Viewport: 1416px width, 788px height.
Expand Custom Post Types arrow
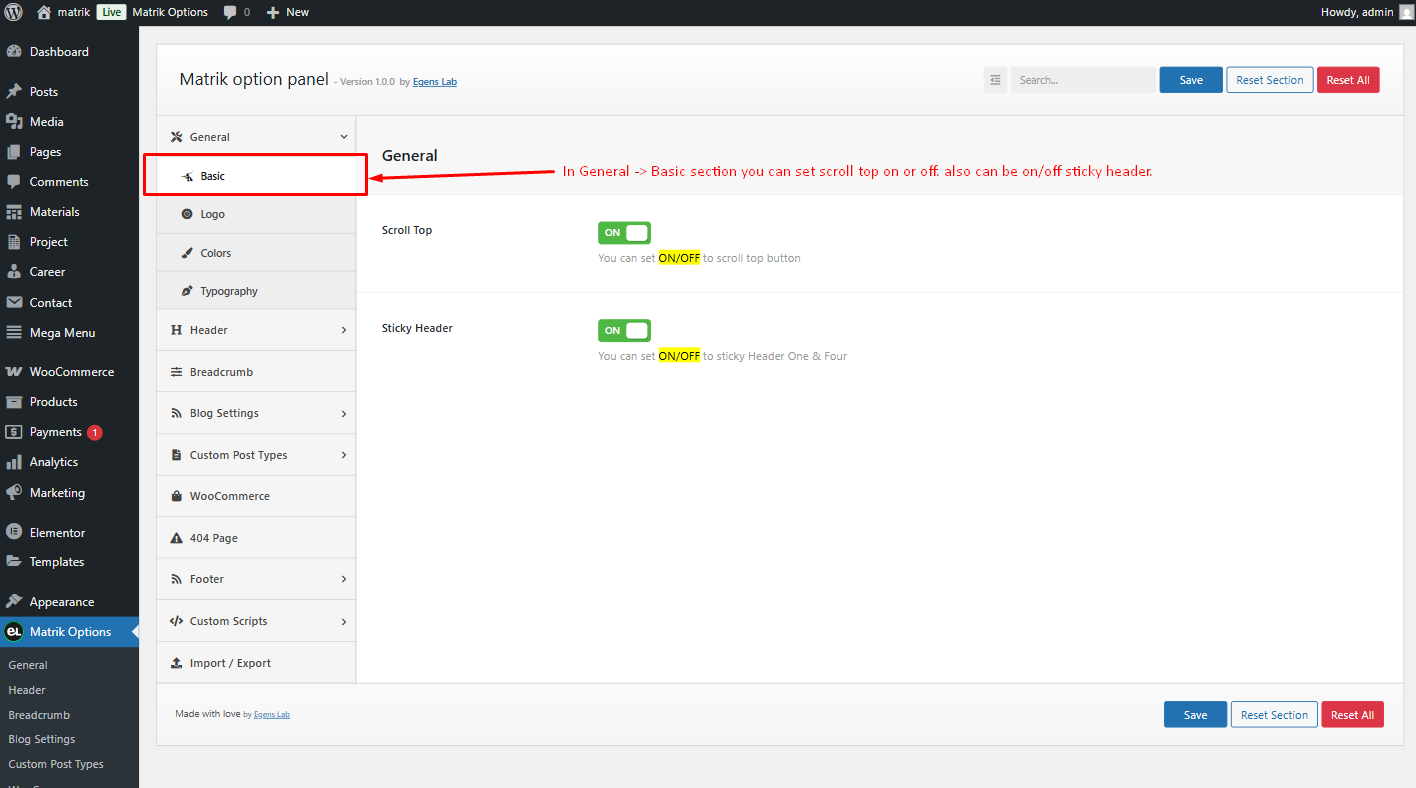pyautogui.click(x=344, y=455)
